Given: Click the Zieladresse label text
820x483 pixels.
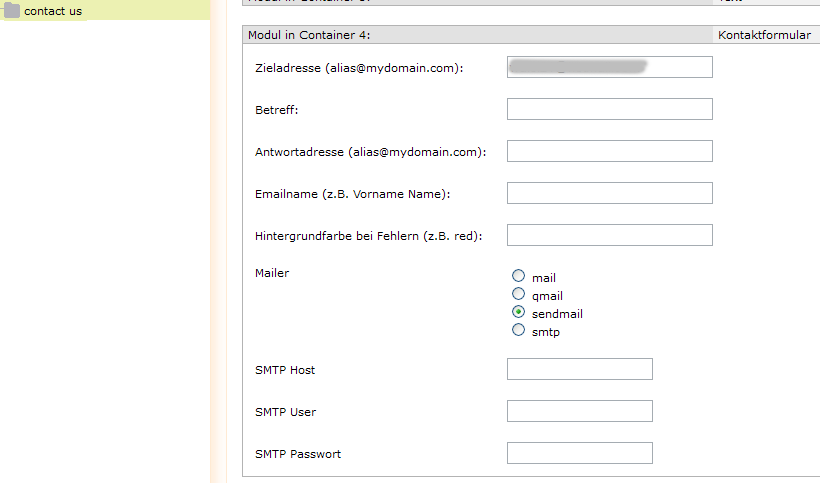Looking at the screenshot, I should pyautogui.click(x=358, y=68).
